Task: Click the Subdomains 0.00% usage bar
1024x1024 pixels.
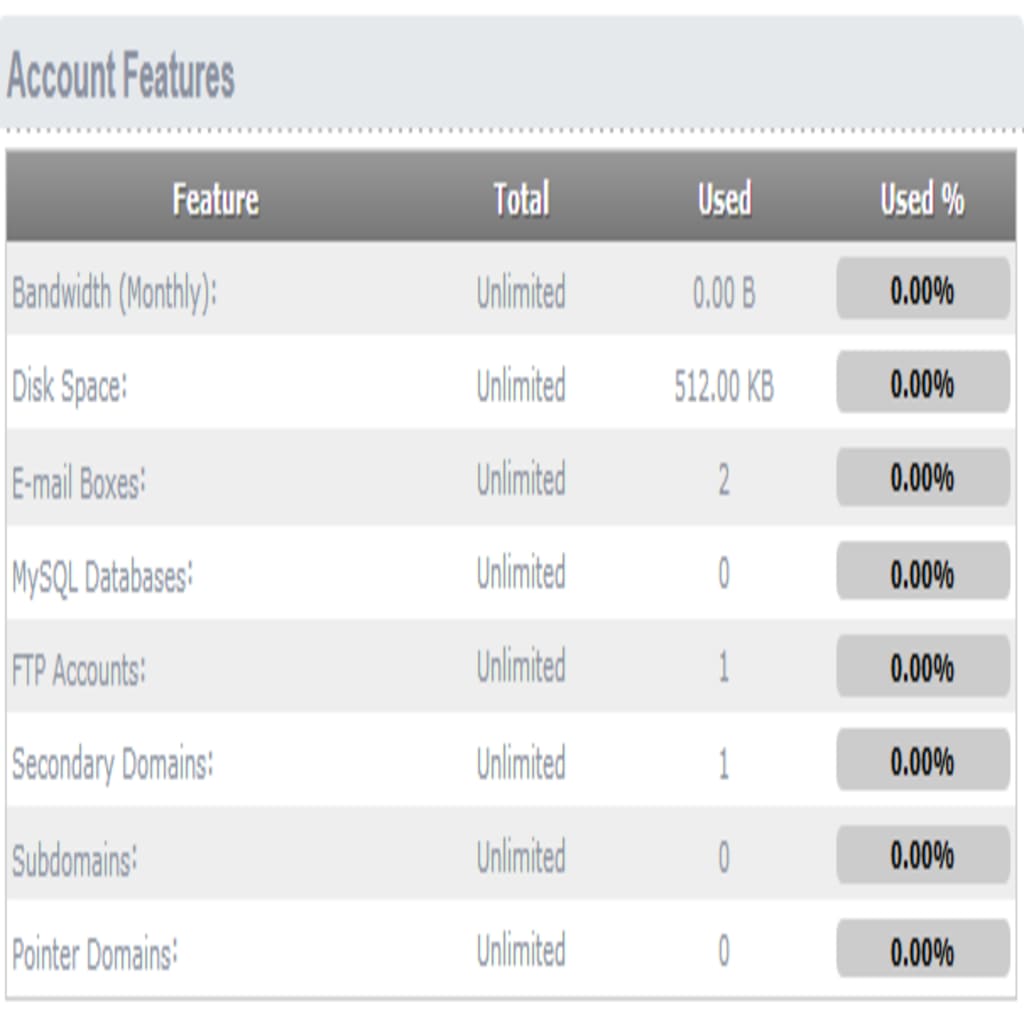Action: [x=923, y=854]
